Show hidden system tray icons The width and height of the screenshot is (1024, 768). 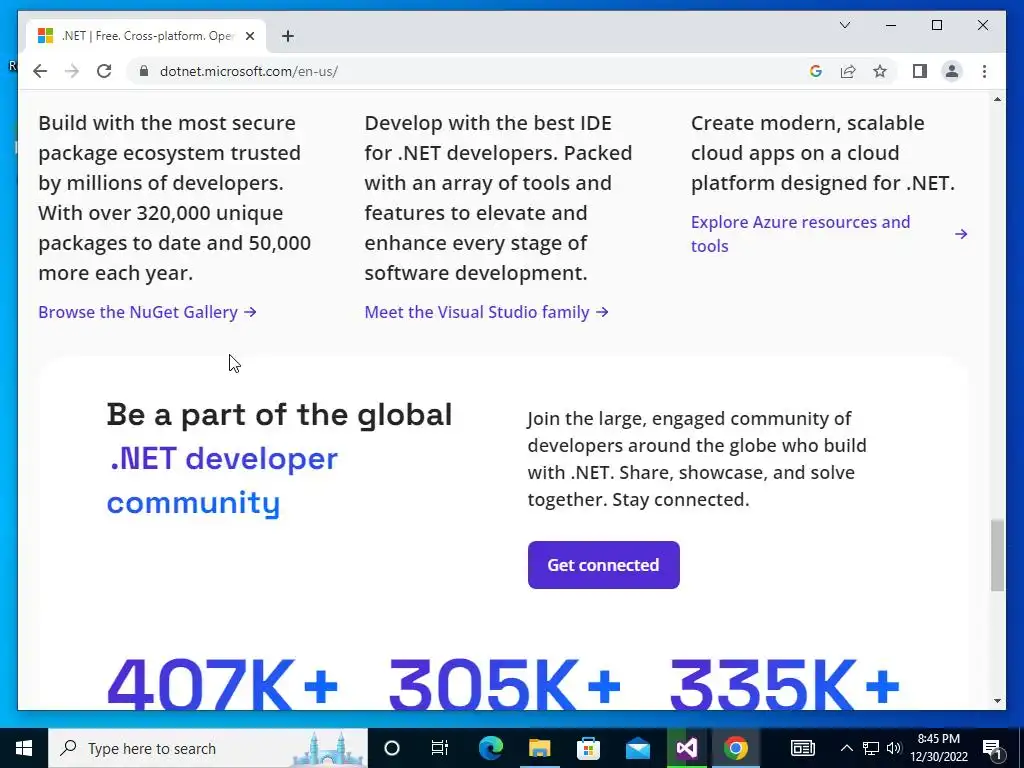846,748
